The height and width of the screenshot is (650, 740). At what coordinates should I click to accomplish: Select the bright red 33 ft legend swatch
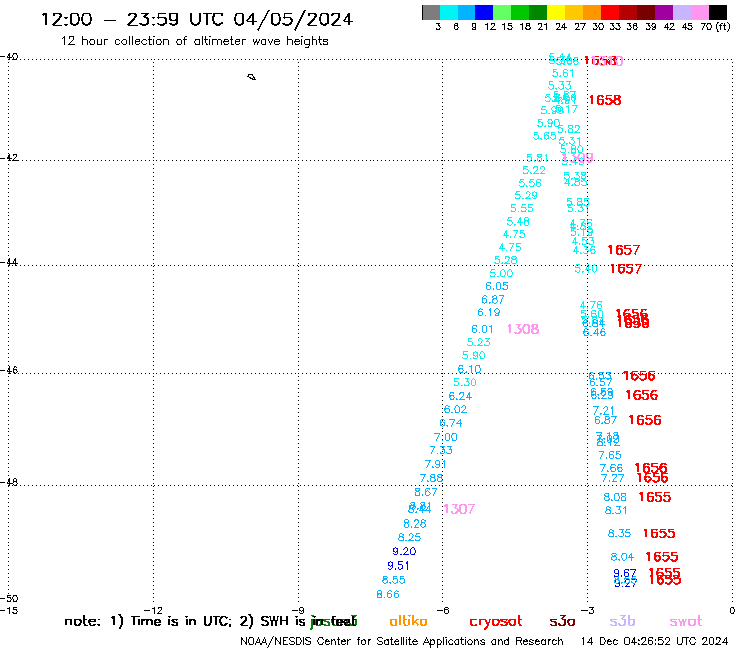point(610,12)
